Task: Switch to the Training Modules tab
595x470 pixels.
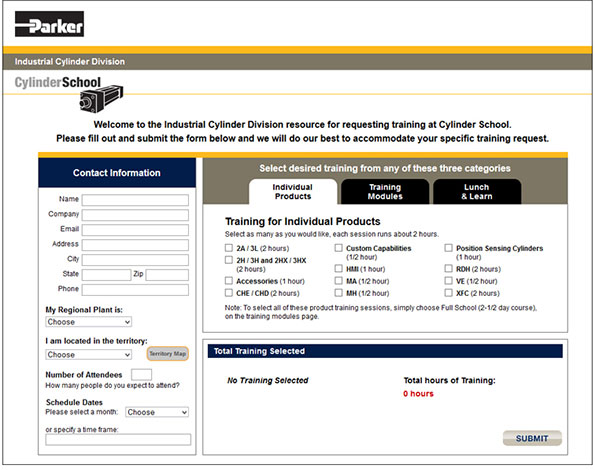Action: coord(385,192)
